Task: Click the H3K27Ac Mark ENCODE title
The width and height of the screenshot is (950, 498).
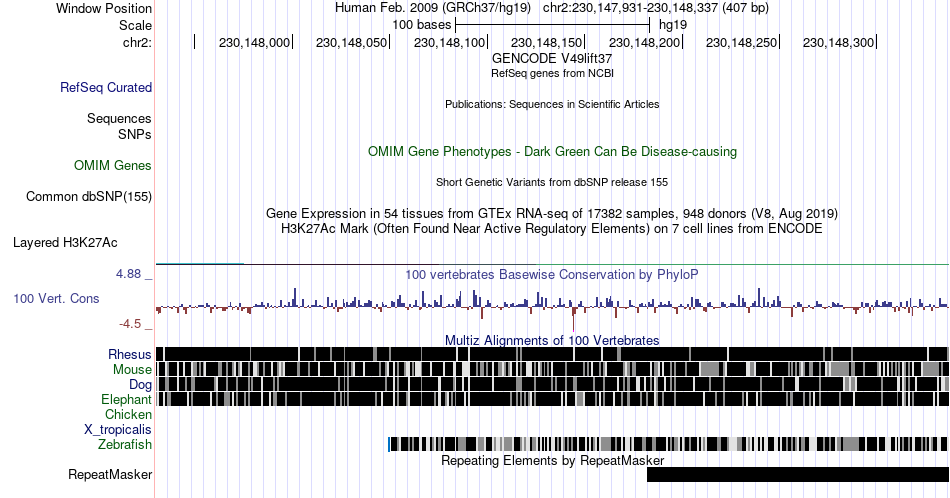Action: 552,228
